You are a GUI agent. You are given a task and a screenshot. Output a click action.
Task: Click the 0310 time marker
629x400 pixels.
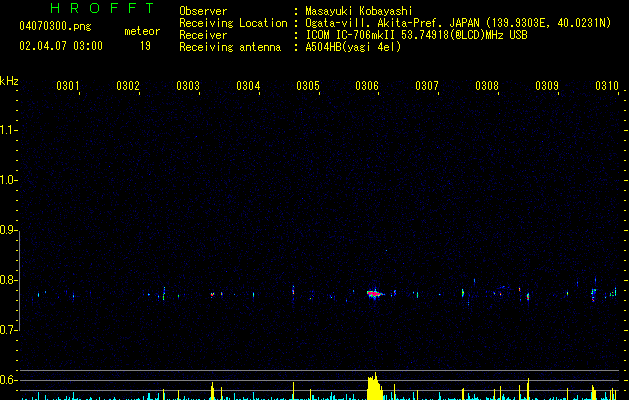607,86
